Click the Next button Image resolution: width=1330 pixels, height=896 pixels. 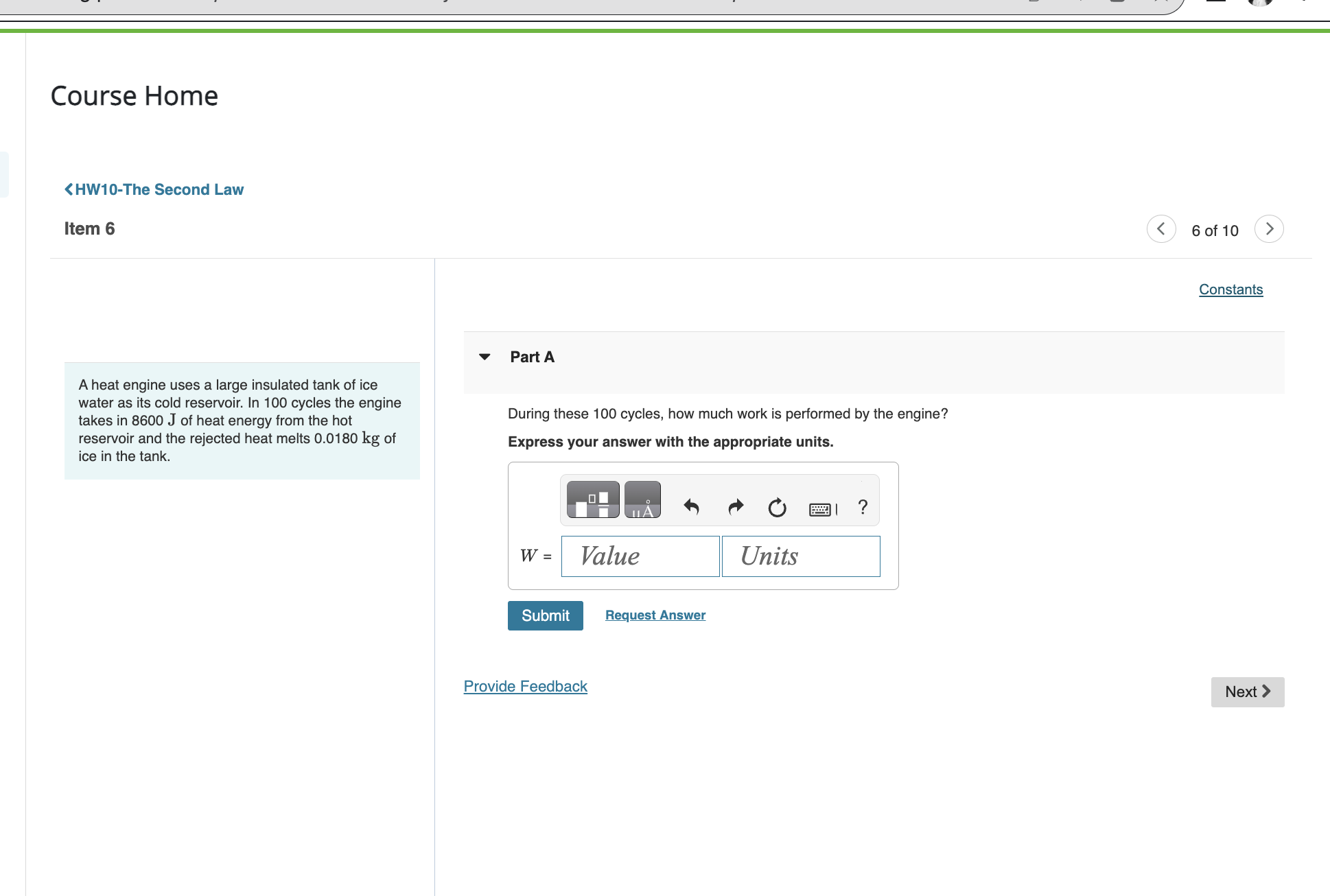(1247, 692)
